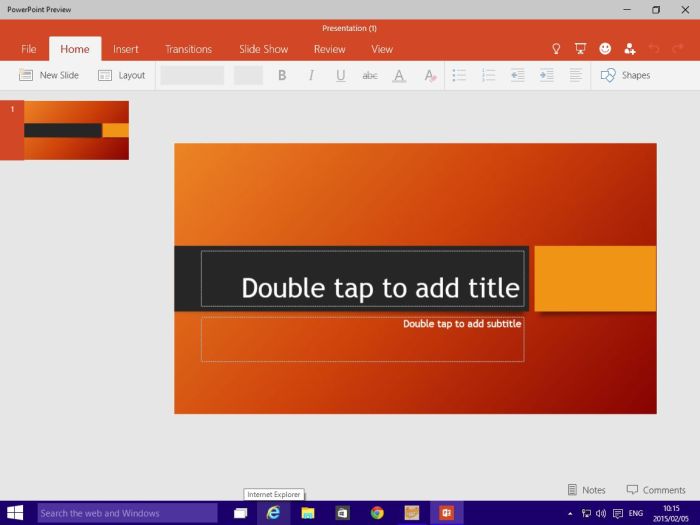700x525 pixels.
Task: Open the Shapes gallery
Action: tap(625, 75)
